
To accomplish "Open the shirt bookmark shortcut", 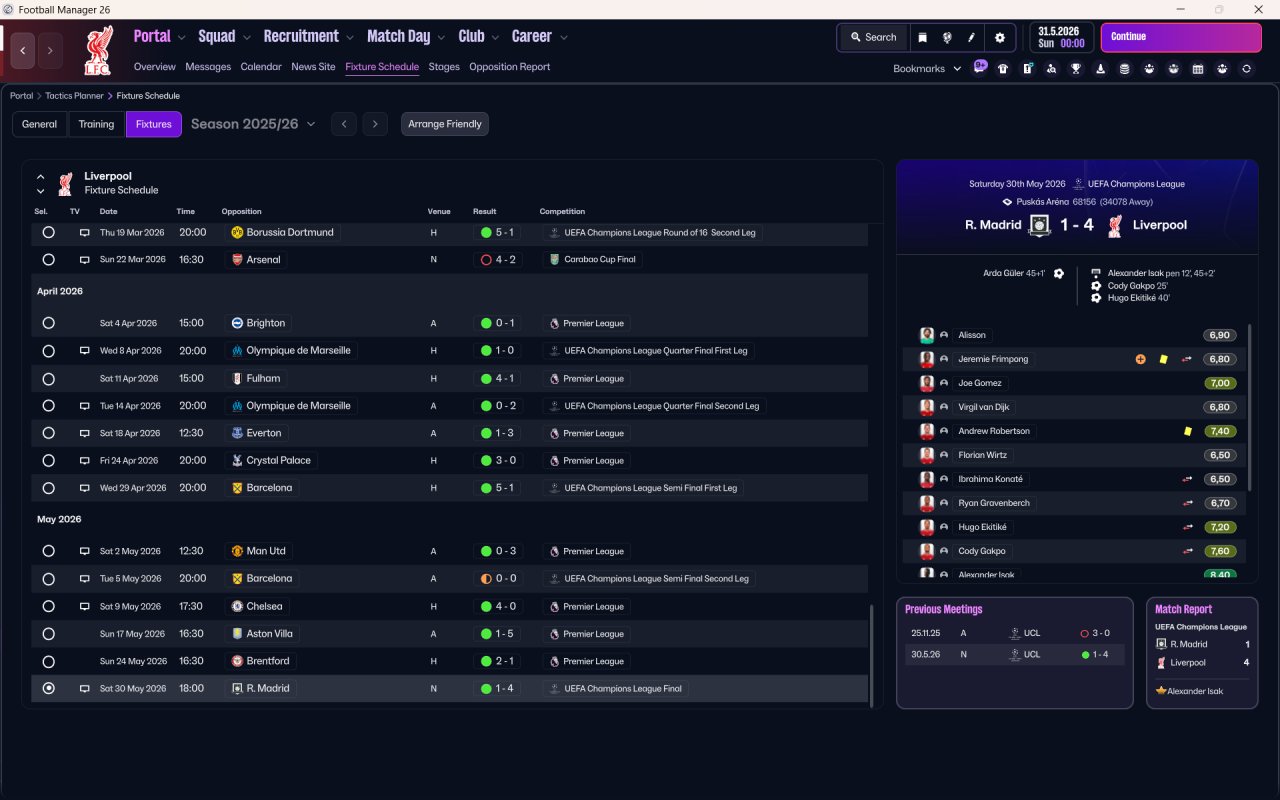I will point(1003,69).
